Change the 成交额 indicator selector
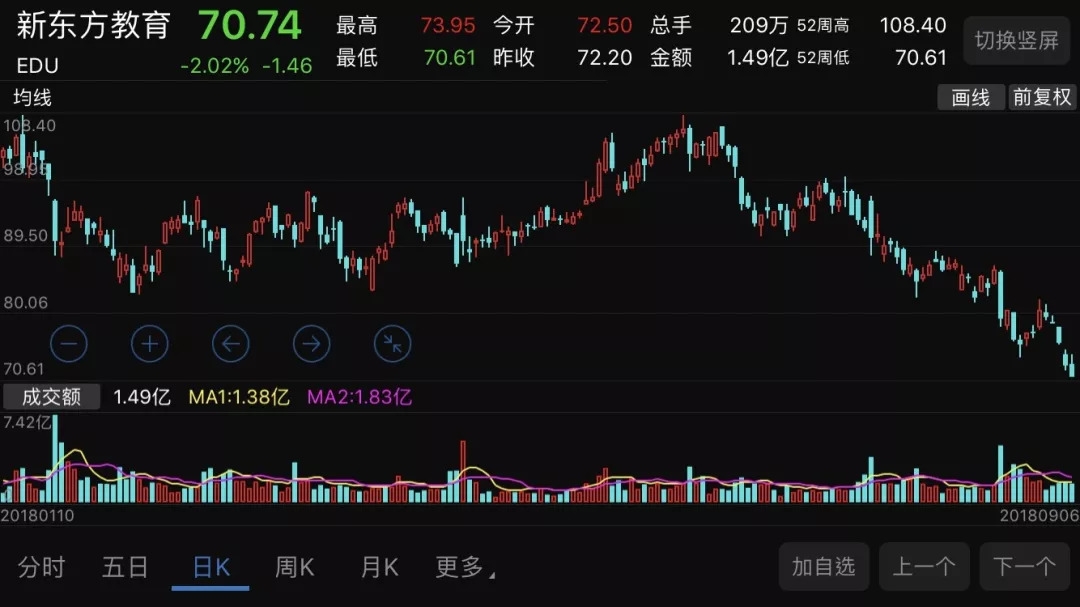The image size is (1080, 607). click(52, 397)
